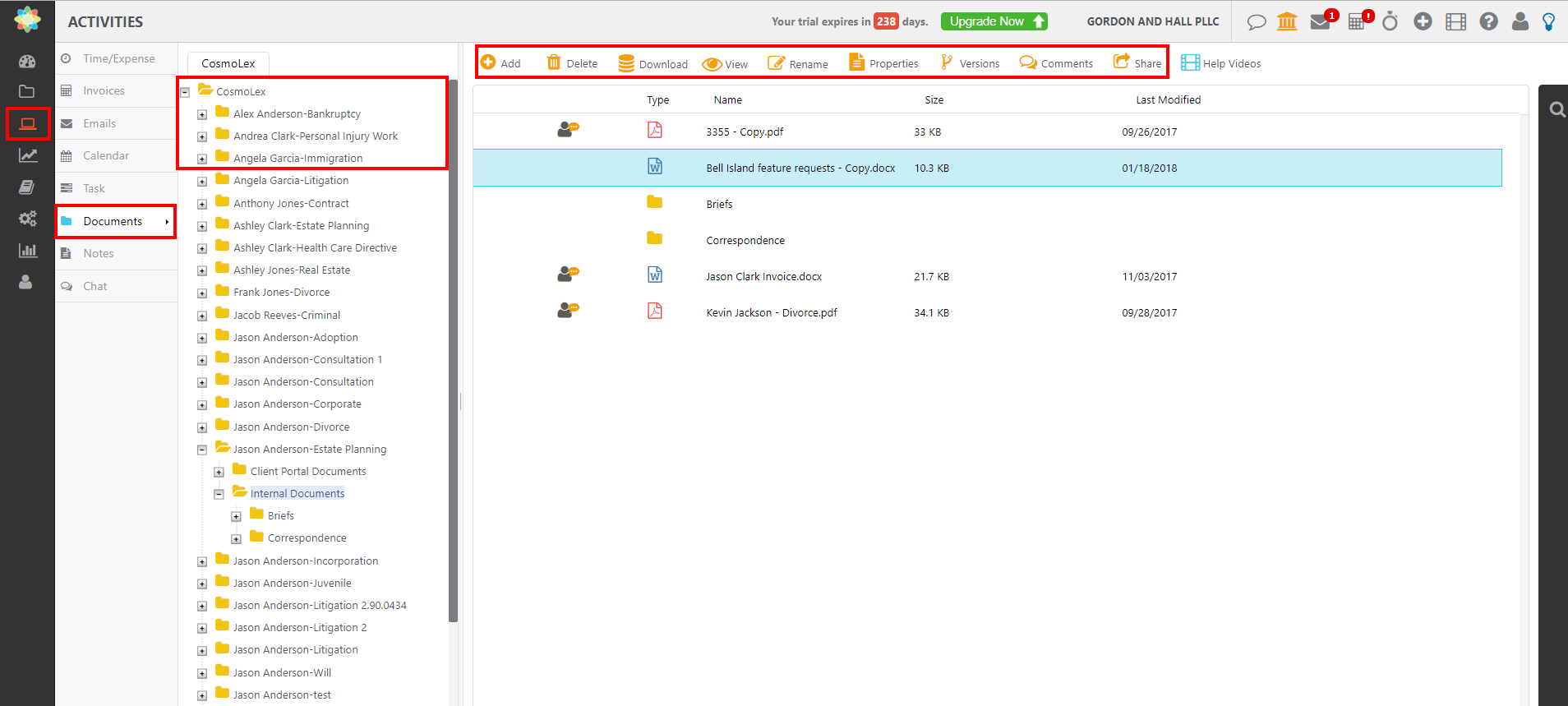Screen dimensions: 1568x706
Task: Expand Angela Garcia-Litigation folder
Action: coord(202,181)
